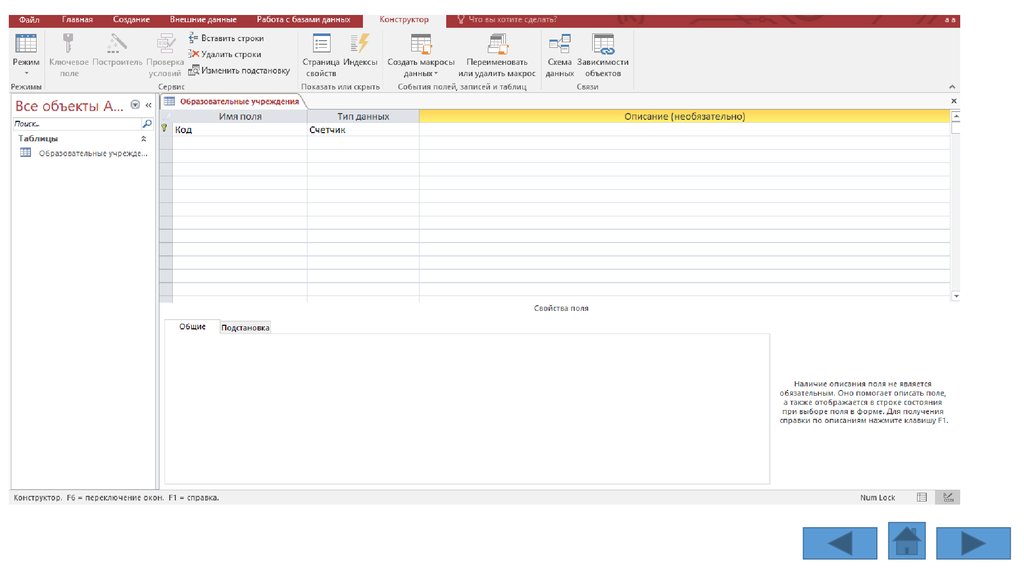Open Зависимости объектов tool
This screenshot has width=1024, height=574.
pos(603,55)
